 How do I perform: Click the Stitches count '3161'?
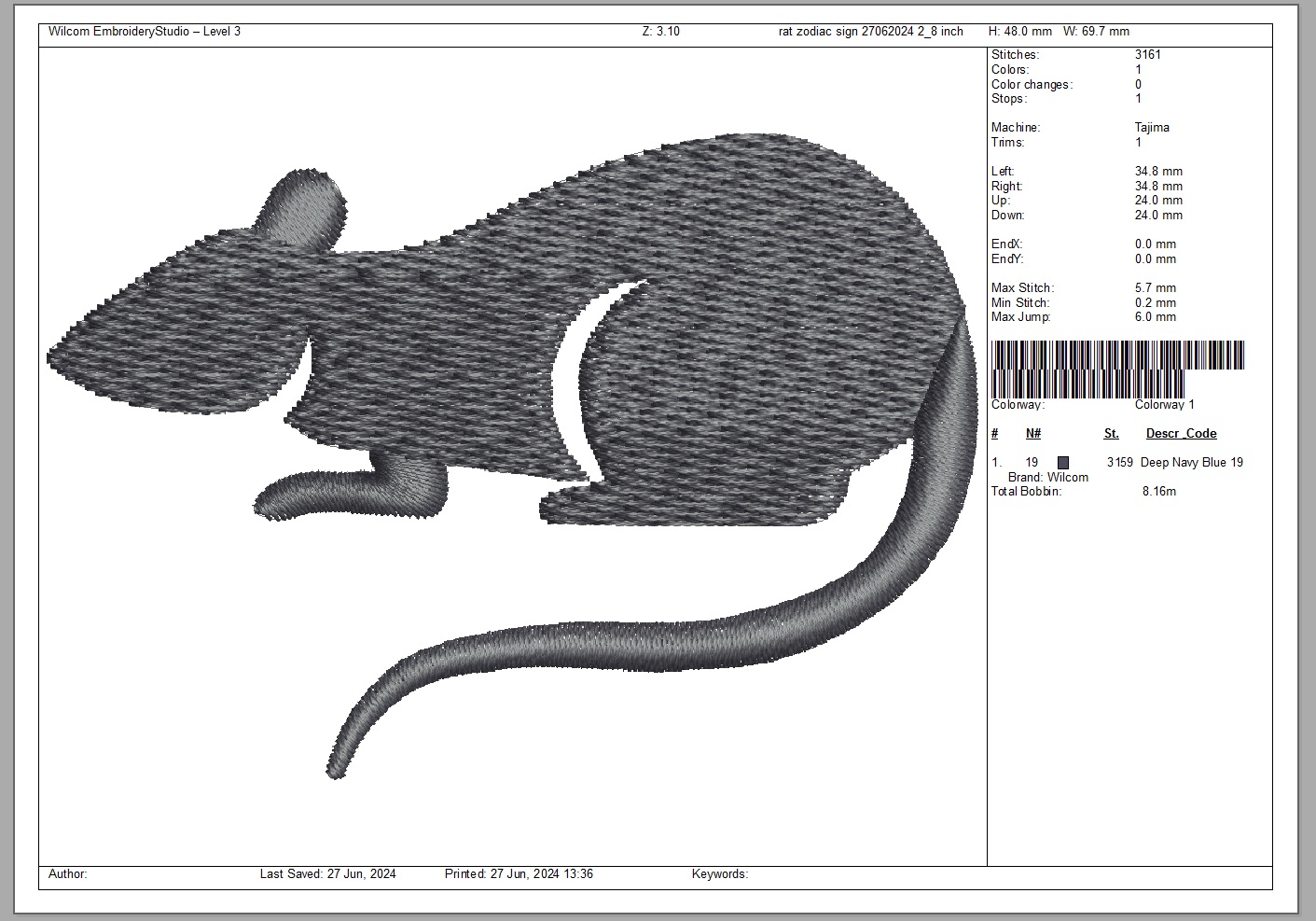(1148, 55)
